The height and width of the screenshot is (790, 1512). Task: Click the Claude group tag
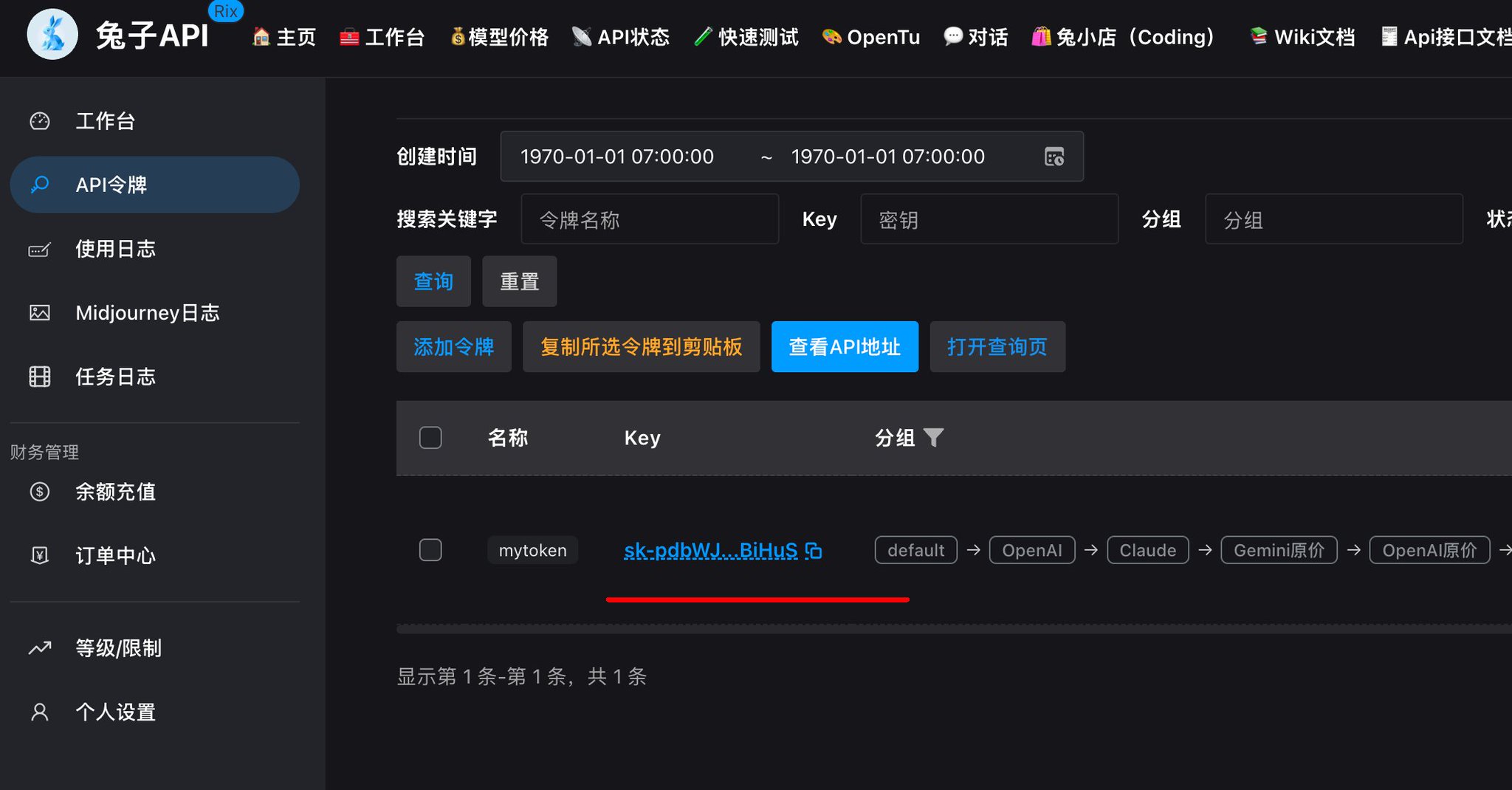(x=1148, y=550)
